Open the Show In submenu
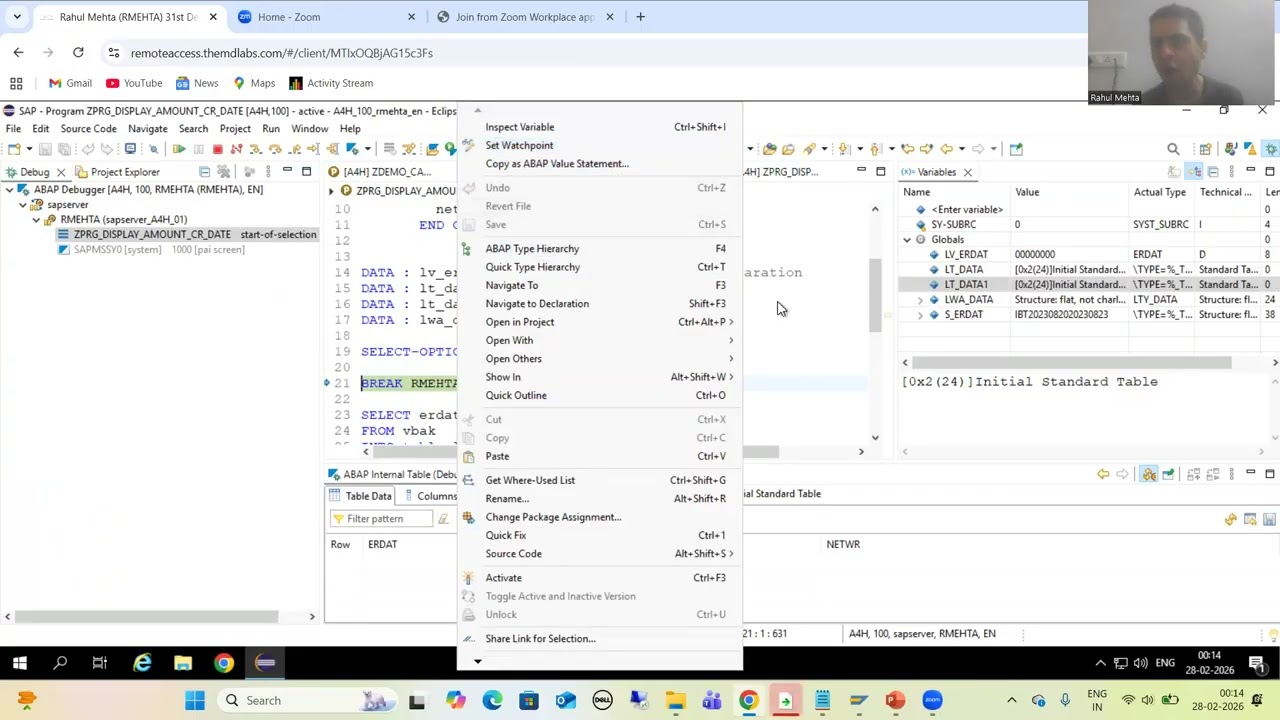Image resolution: width=1280 pixels, height=720 pixels. coord(599,377)
